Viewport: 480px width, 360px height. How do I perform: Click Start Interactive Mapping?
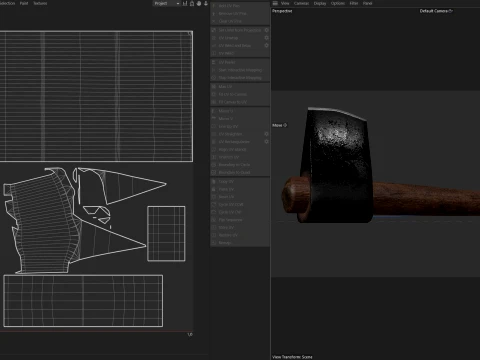point(240,70)
